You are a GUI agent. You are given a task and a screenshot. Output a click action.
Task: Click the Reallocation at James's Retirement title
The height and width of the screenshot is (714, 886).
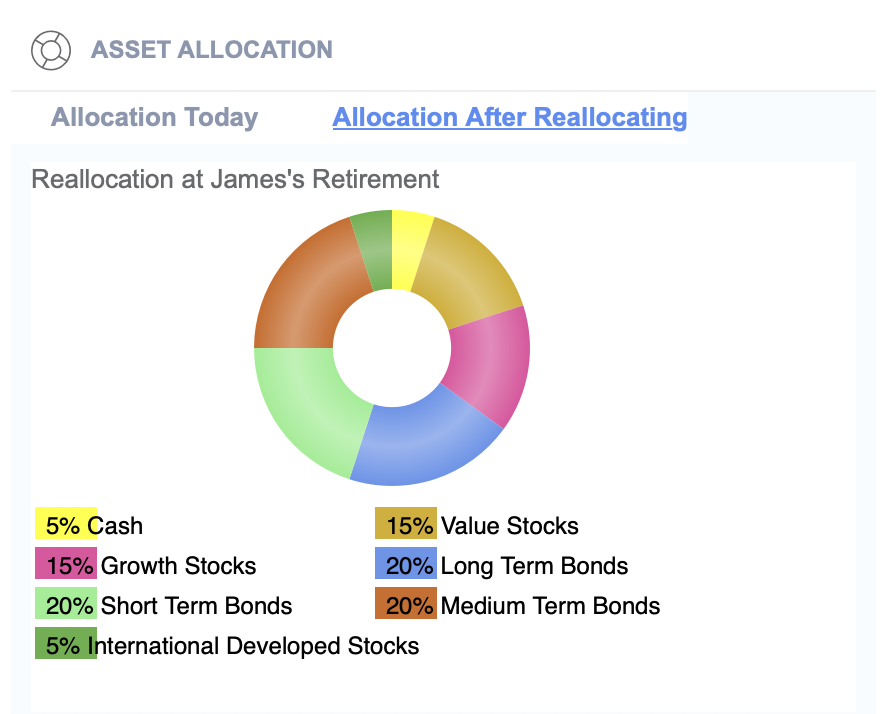coord(235,180)
